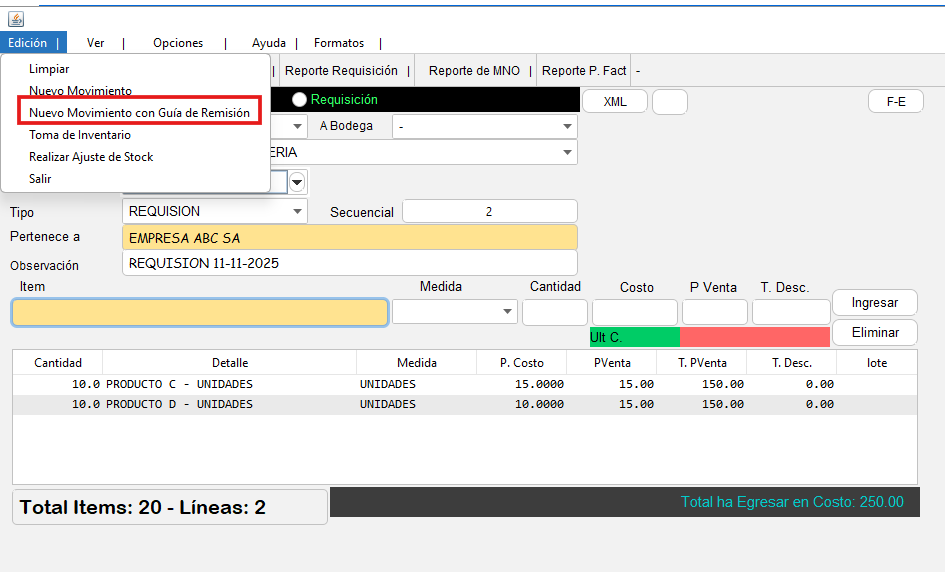Click the yellow Item input field
The width and height of the screenshot is (945, 572).
tap(200, 313)
